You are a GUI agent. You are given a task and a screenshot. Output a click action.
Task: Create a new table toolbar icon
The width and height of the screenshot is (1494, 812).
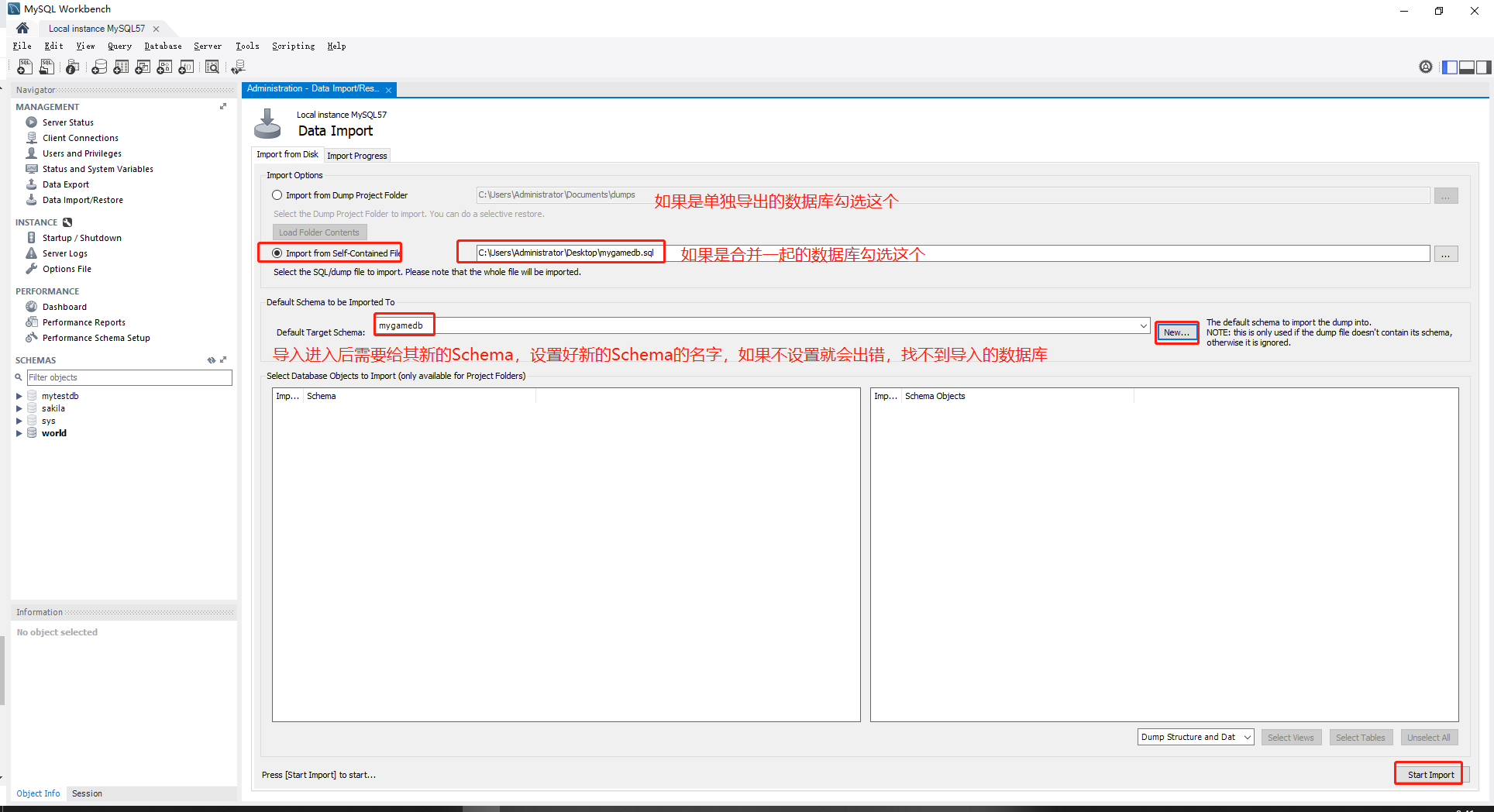[121, 67]
